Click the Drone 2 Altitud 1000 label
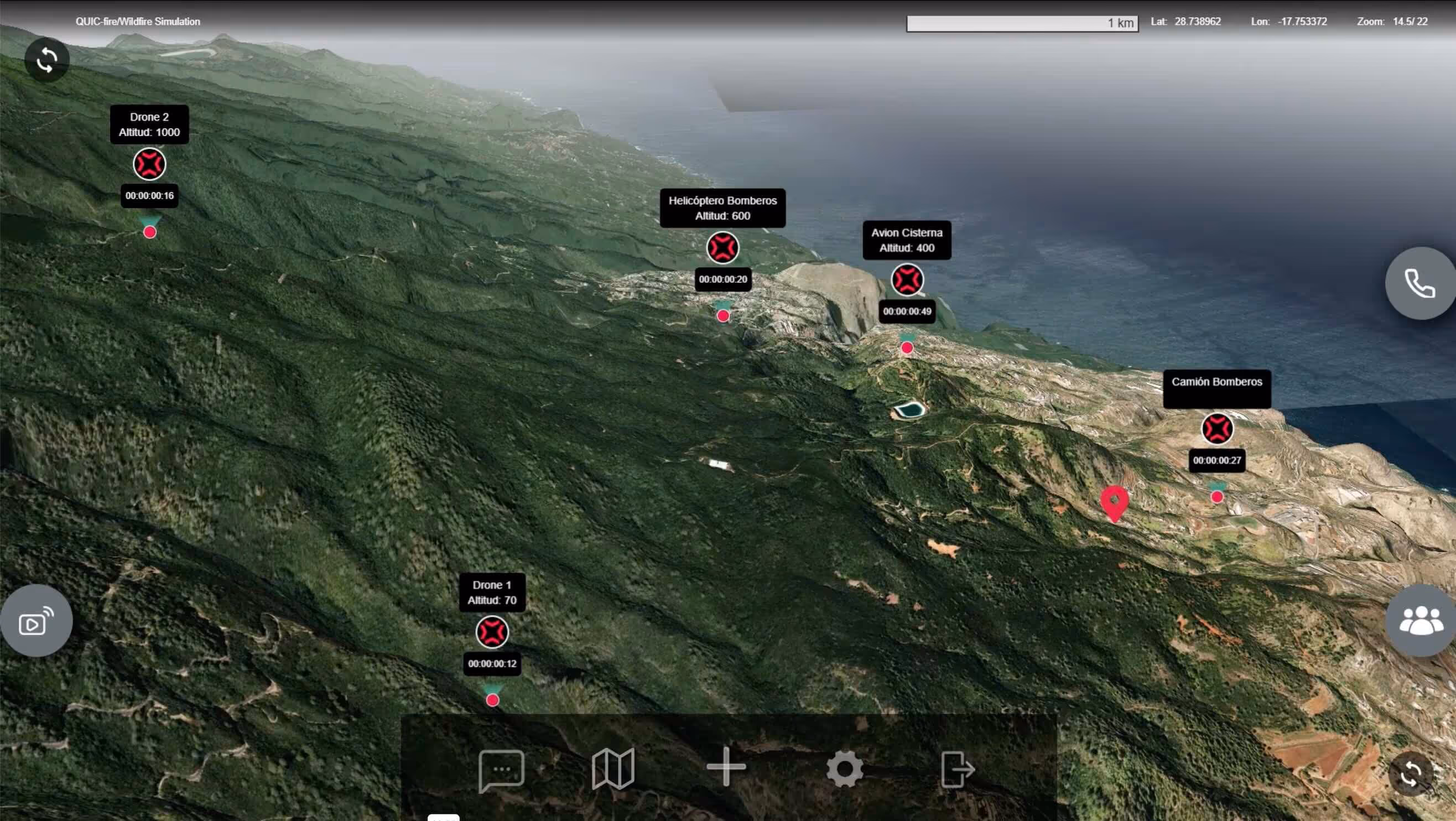The width and height of the screenshot is (1456, 821). click(x=149, y=124)
